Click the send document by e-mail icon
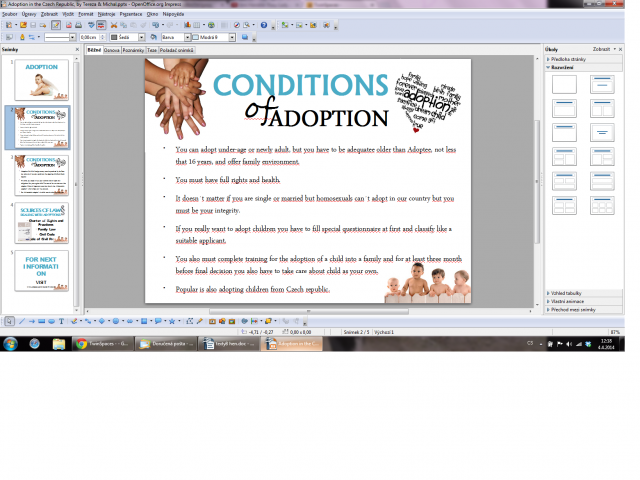 click(43, 25)
